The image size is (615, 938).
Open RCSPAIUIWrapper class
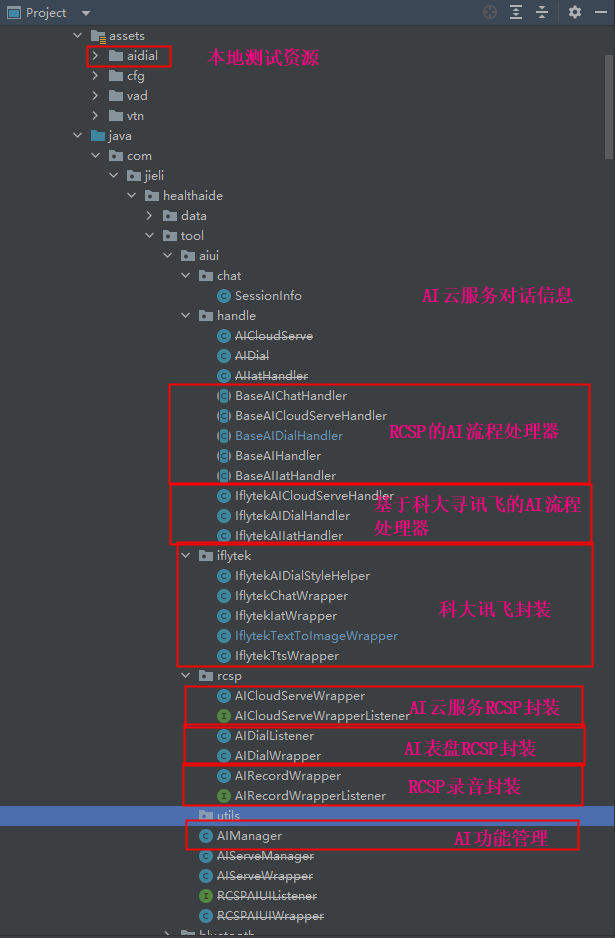coord(270,916)
